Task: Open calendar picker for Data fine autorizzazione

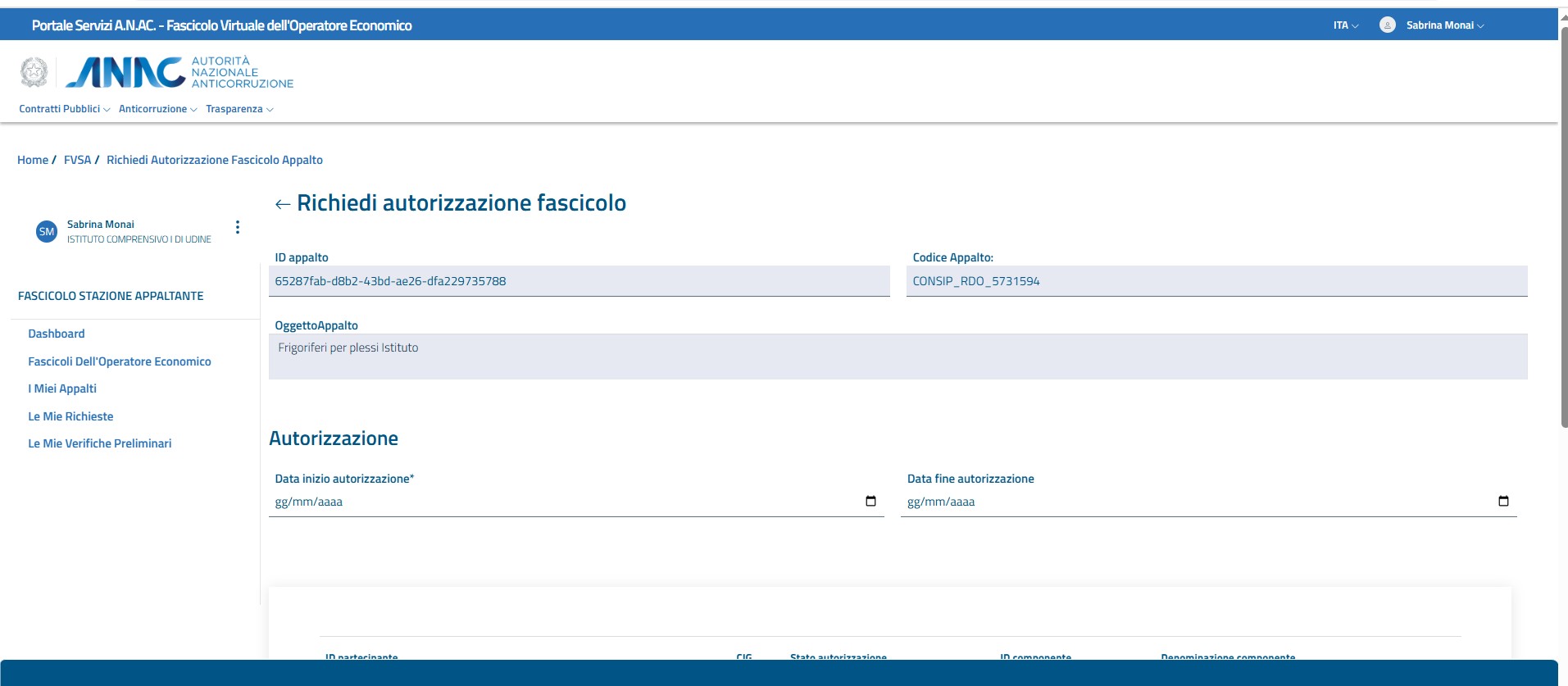Action: (1503, 501)
